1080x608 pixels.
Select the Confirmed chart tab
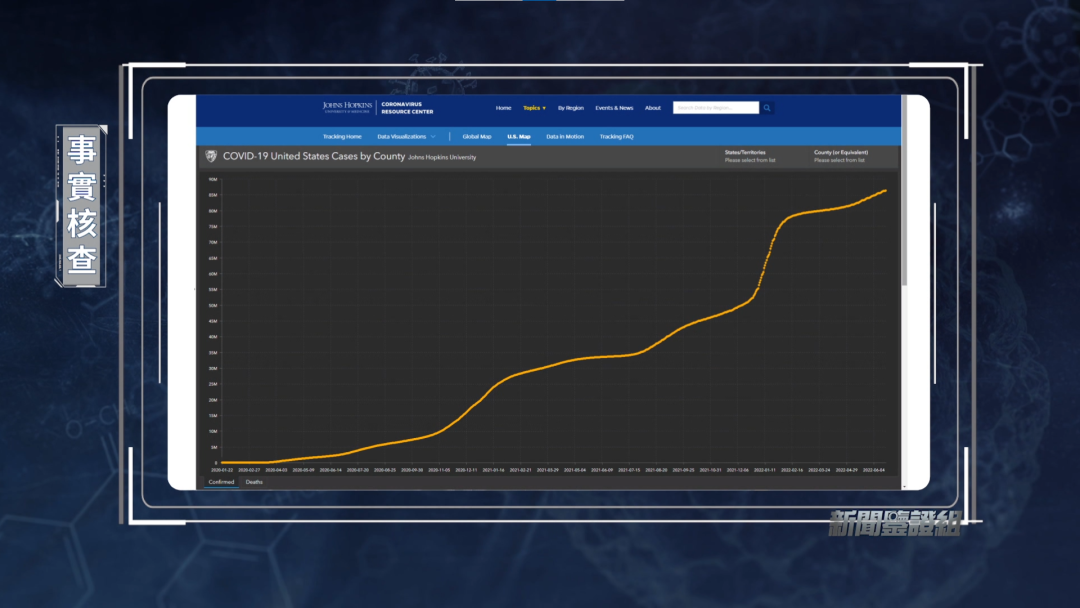pyautogui.click(x=221, y=482)
